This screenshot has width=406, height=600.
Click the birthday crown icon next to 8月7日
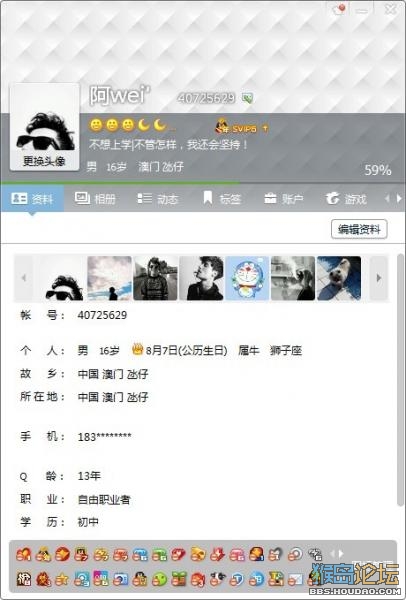click(137, 349)
